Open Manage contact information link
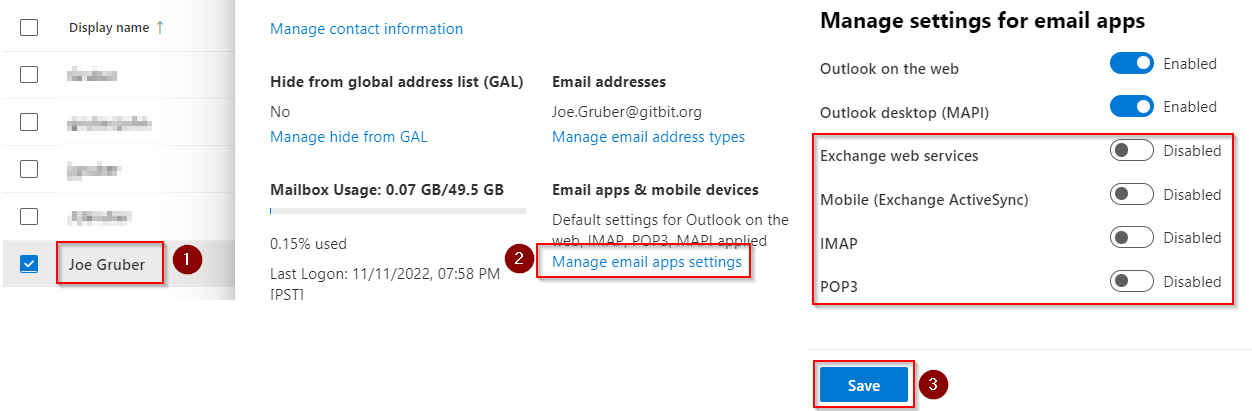This screenshot has height=411, width=1252. (x=366, y=29)
